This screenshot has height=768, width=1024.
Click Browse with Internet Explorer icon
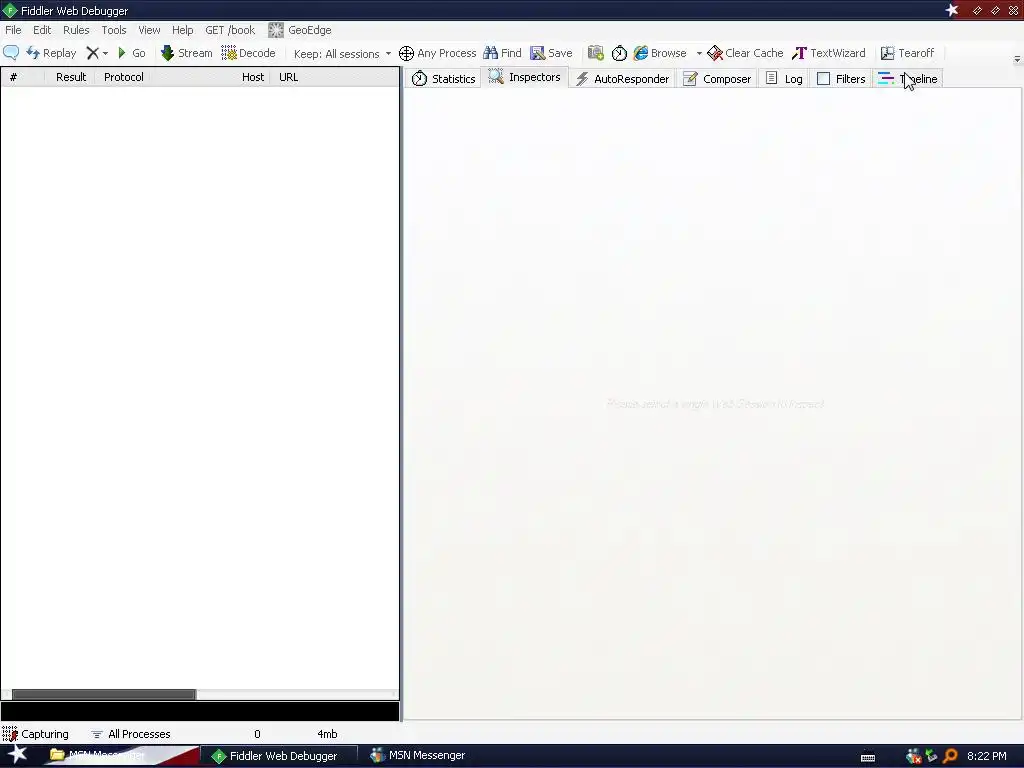(660, 53)
